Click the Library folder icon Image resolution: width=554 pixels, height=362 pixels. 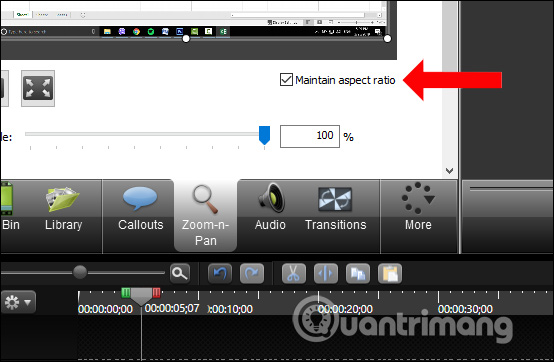pyautogui.click(x=63, y=199)
